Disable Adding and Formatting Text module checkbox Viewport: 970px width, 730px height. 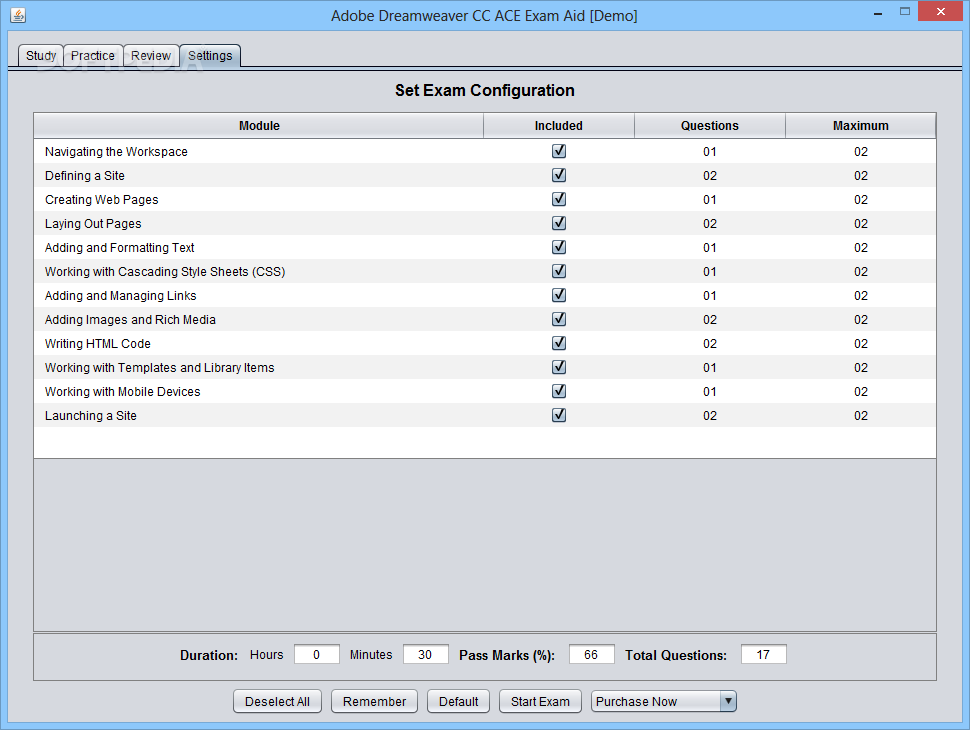pos(559,247)
